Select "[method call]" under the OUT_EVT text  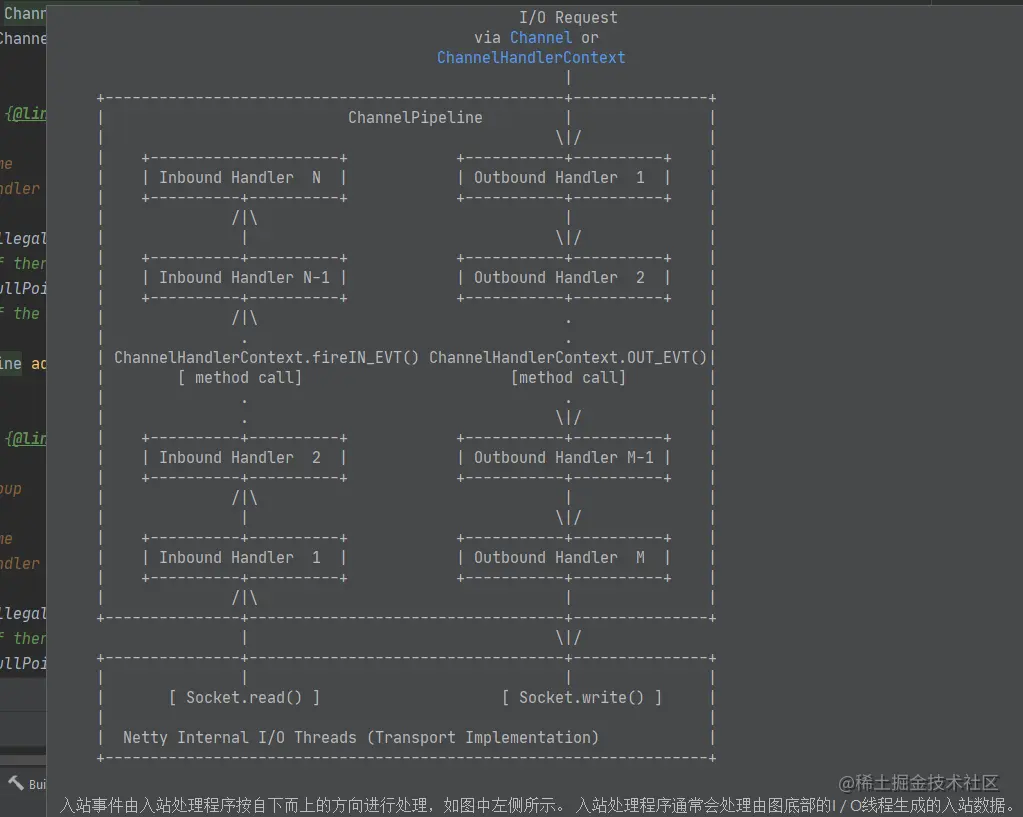[x=568, y=377]
